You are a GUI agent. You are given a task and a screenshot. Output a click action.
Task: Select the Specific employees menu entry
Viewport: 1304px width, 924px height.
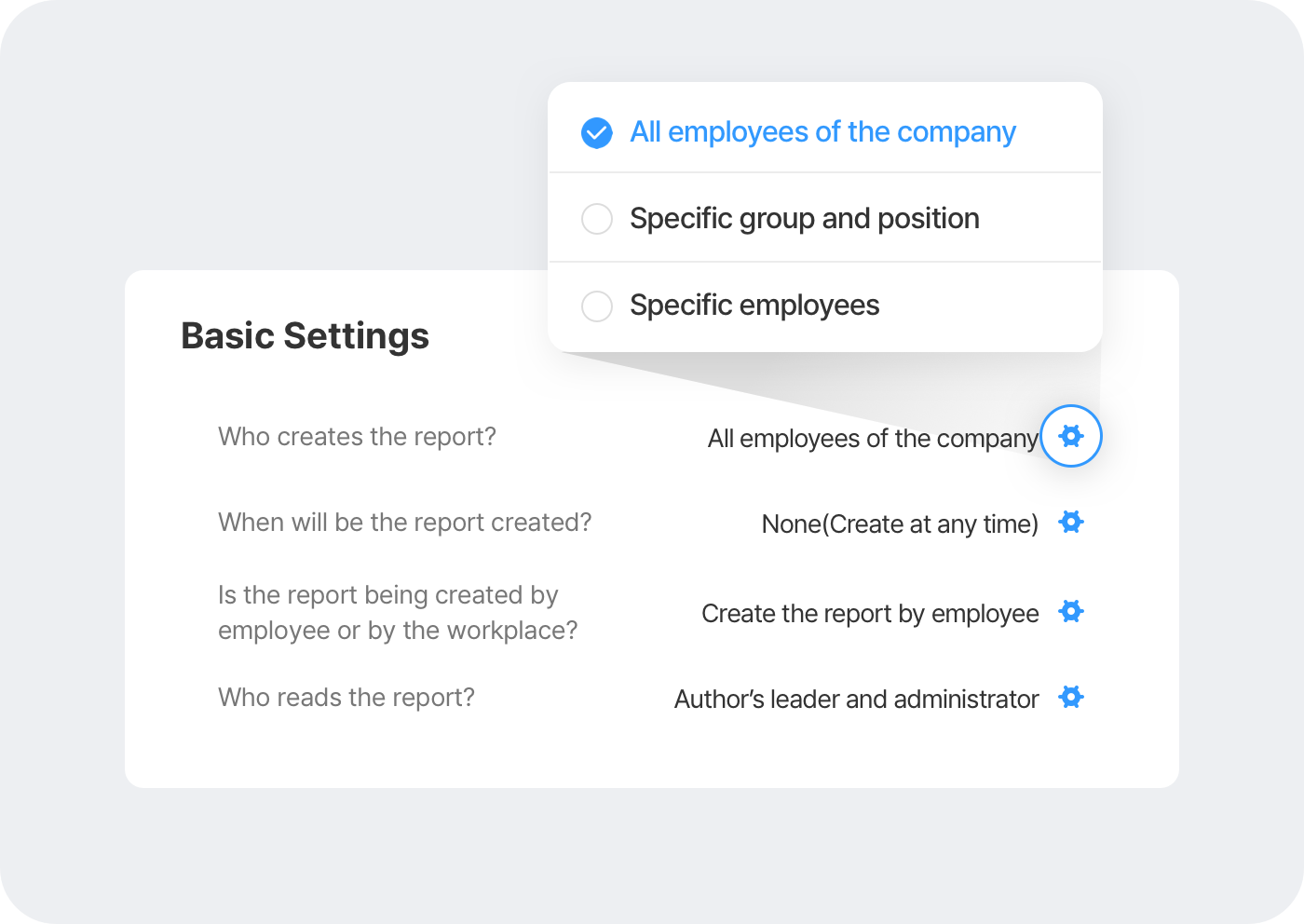click(825, 306)
